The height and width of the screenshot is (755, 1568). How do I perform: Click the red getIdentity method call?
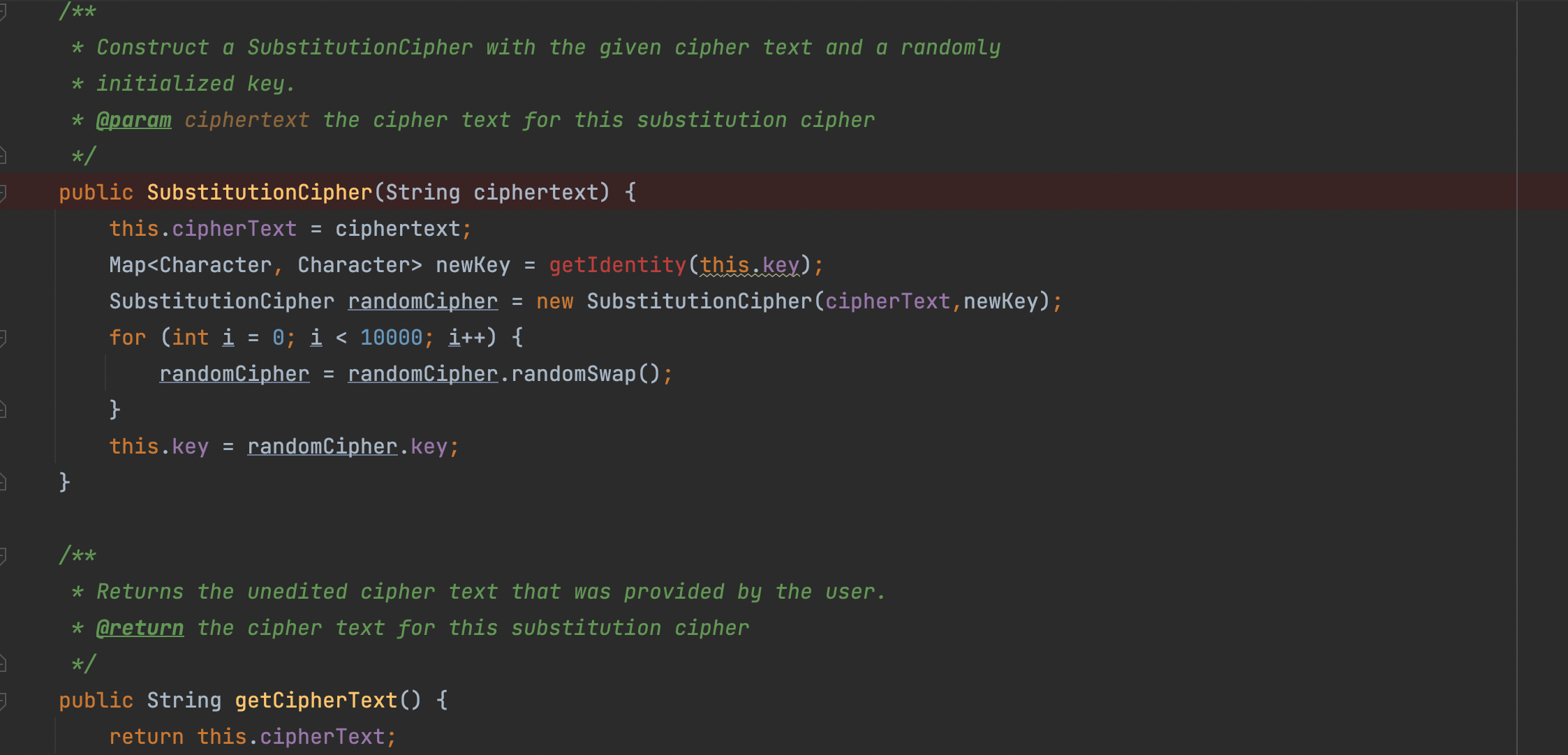617,265
